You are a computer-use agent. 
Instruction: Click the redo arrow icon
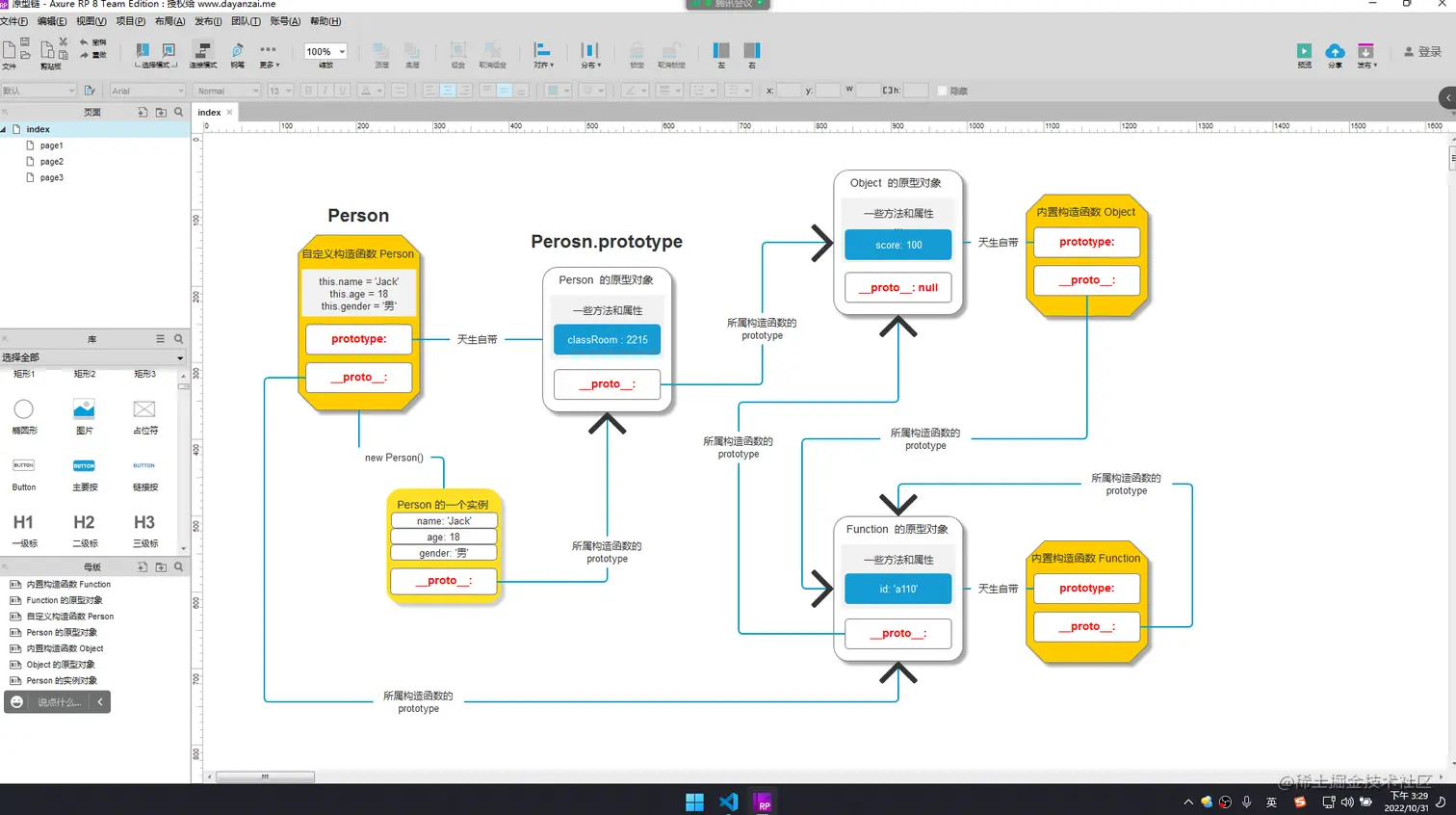(x=84, y=55)
